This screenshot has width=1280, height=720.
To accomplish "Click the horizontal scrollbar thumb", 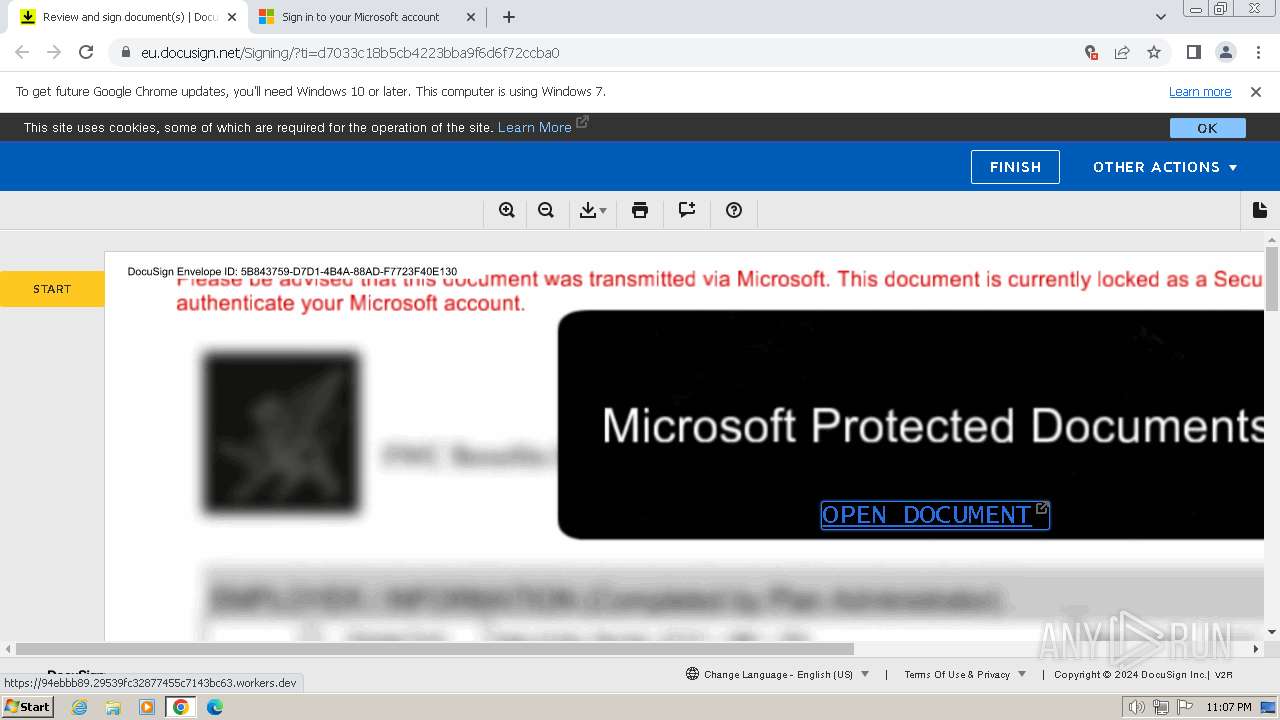I will coord(435,649).
